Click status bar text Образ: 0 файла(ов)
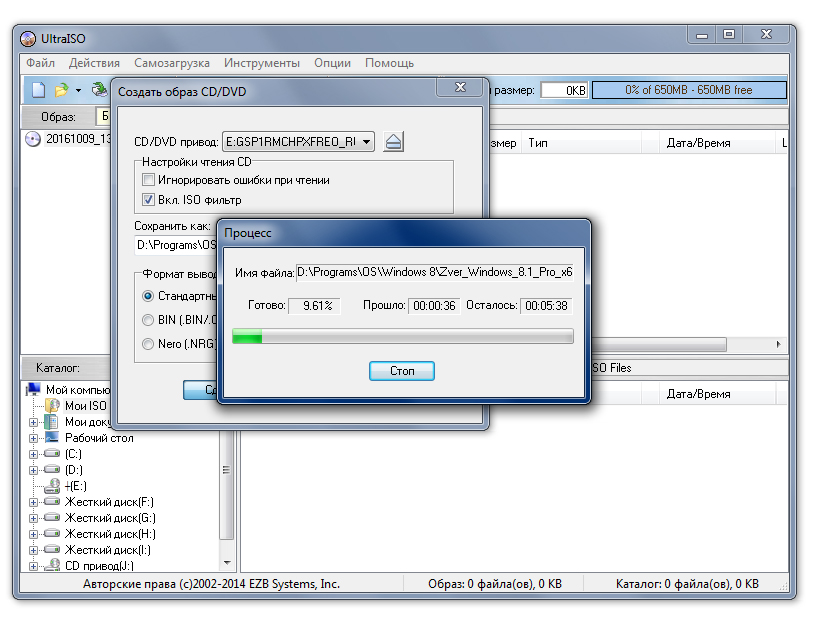Image resolution: width=815 pixels, height=617 pixels. pyautogui.click(x=495, y=584)
